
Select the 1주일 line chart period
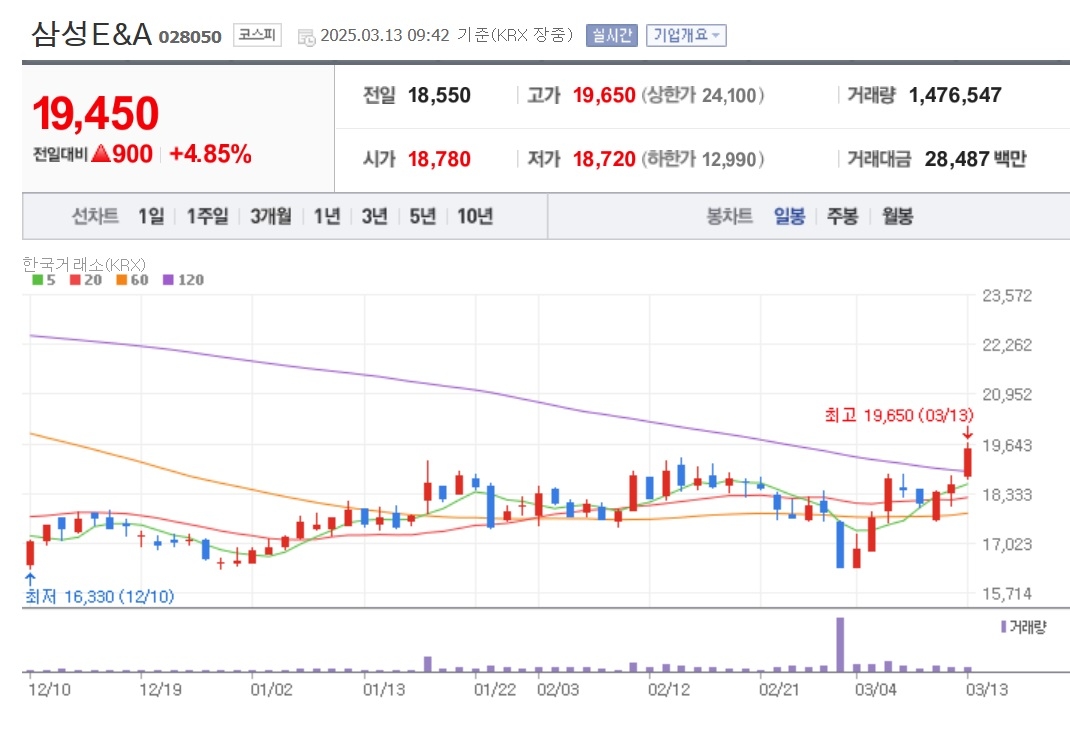point(207,216)
